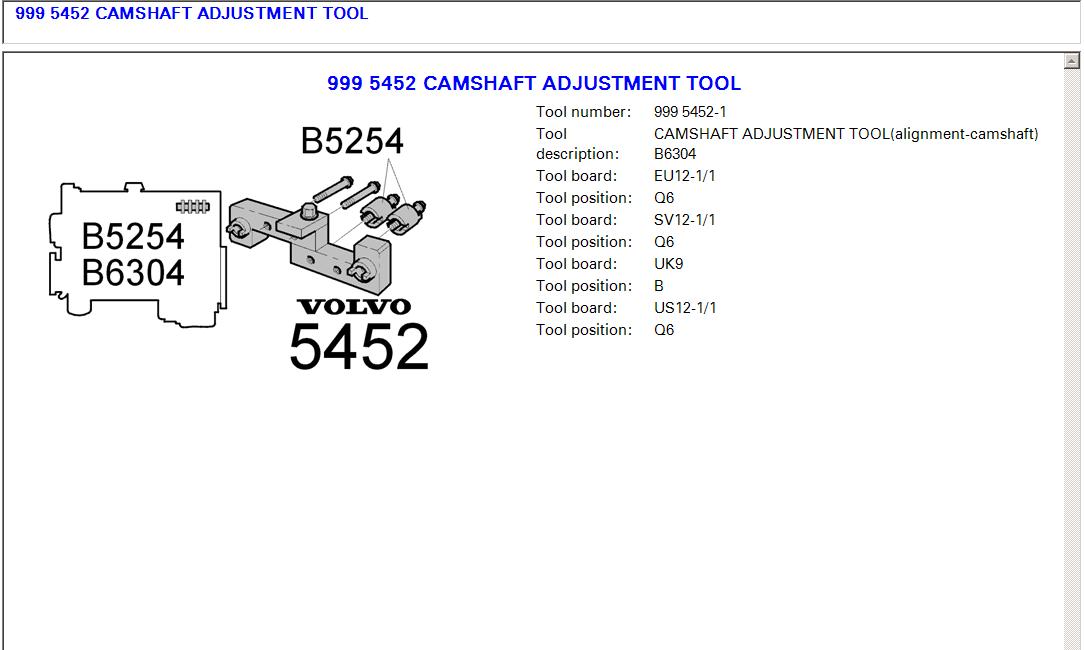This screenshot has width=1084, height=650.
Task: Click the tool board value 'SV12-1/1'
Action: coord(684,220)
